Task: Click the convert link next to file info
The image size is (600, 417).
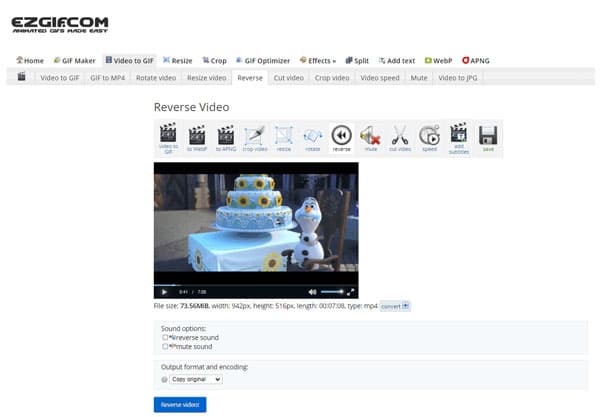Action: [395, 306]
